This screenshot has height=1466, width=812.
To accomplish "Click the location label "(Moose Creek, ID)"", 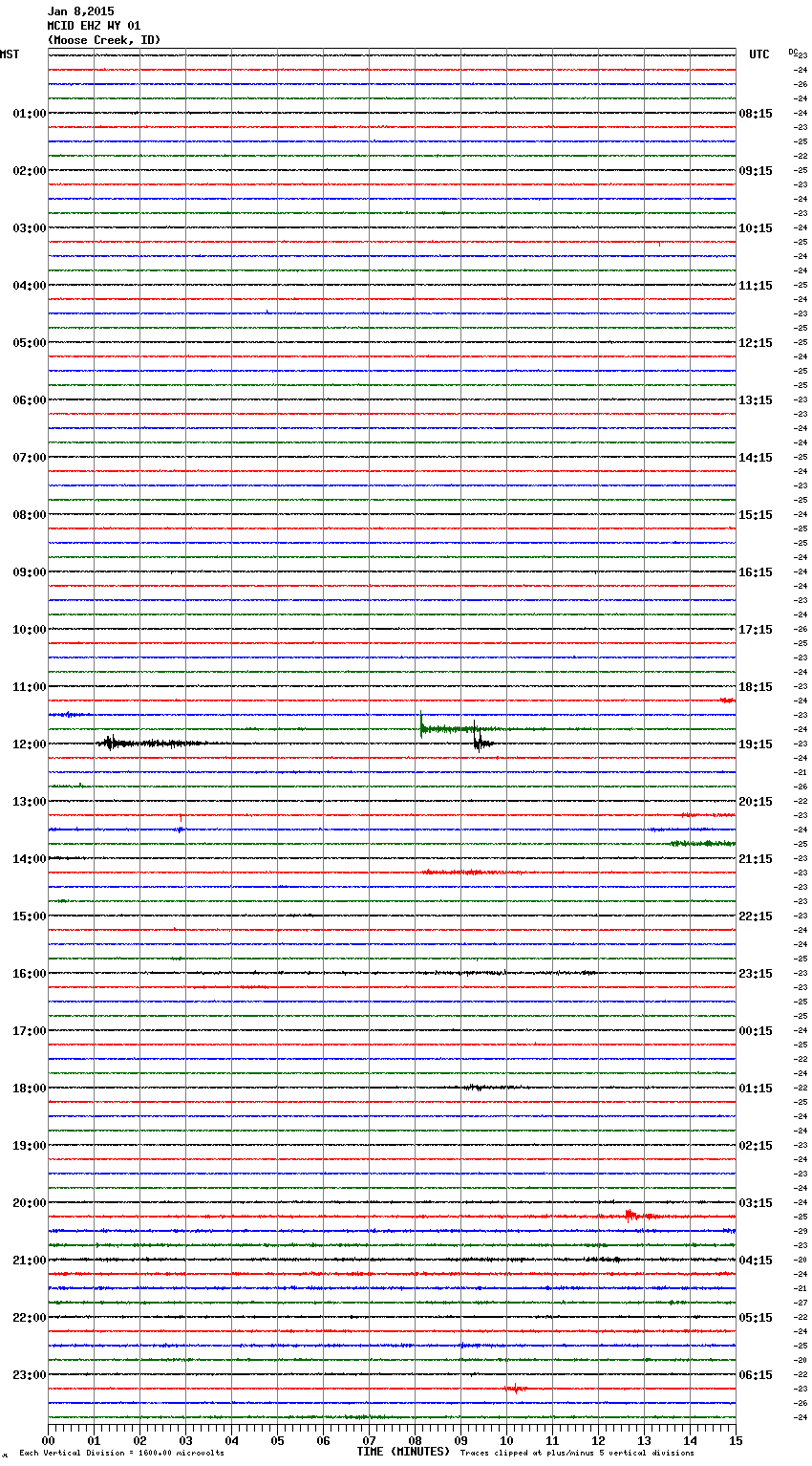I will coord(104,40).
